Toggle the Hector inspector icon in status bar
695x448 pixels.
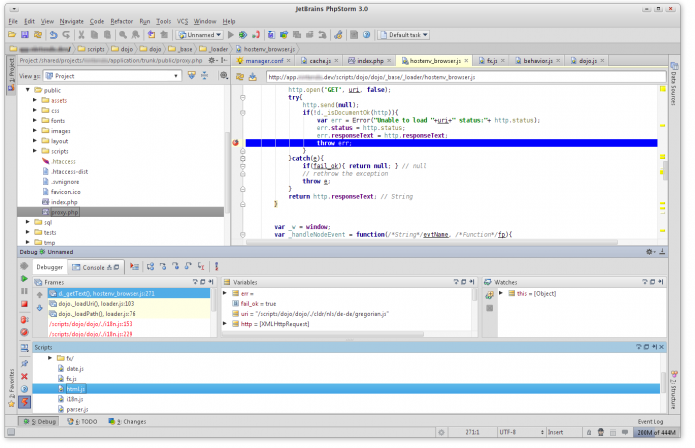tap(601, 432)
